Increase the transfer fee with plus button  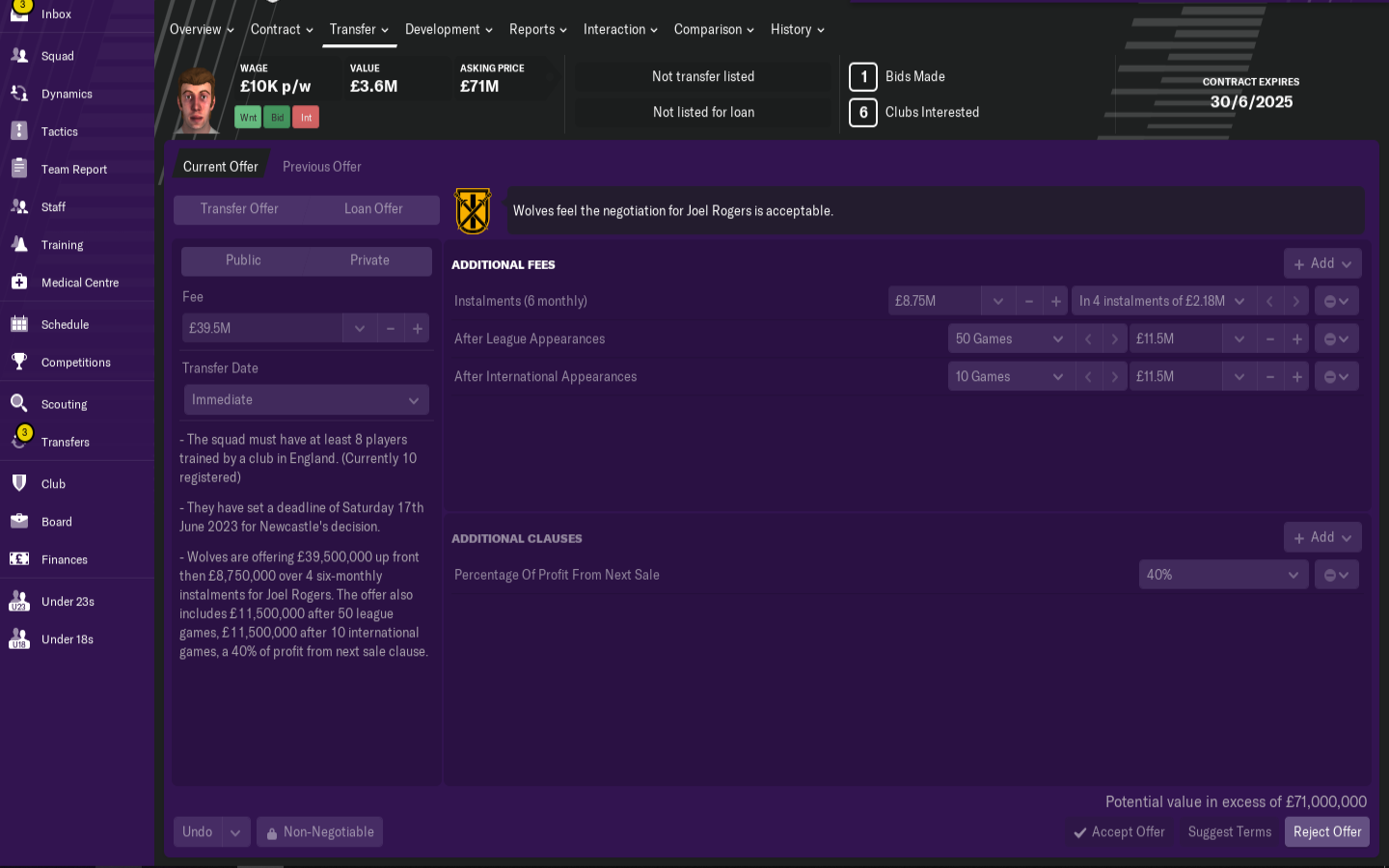[418, 329]
